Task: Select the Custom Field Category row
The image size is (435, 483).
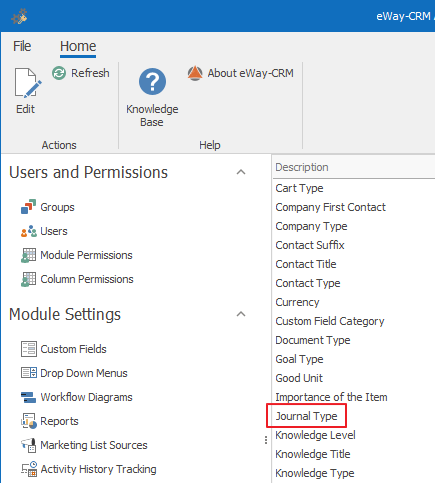Action: [353, 321]
